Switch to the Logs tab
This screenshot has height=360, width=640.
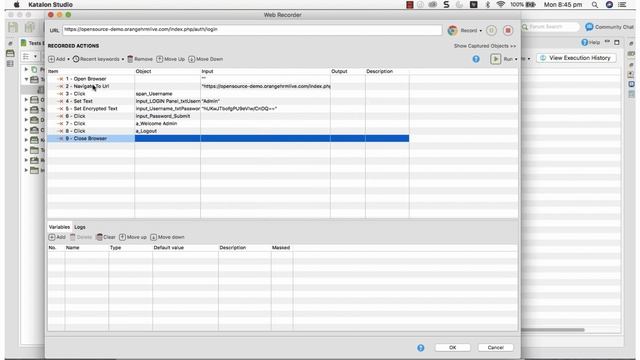(80, 227)
